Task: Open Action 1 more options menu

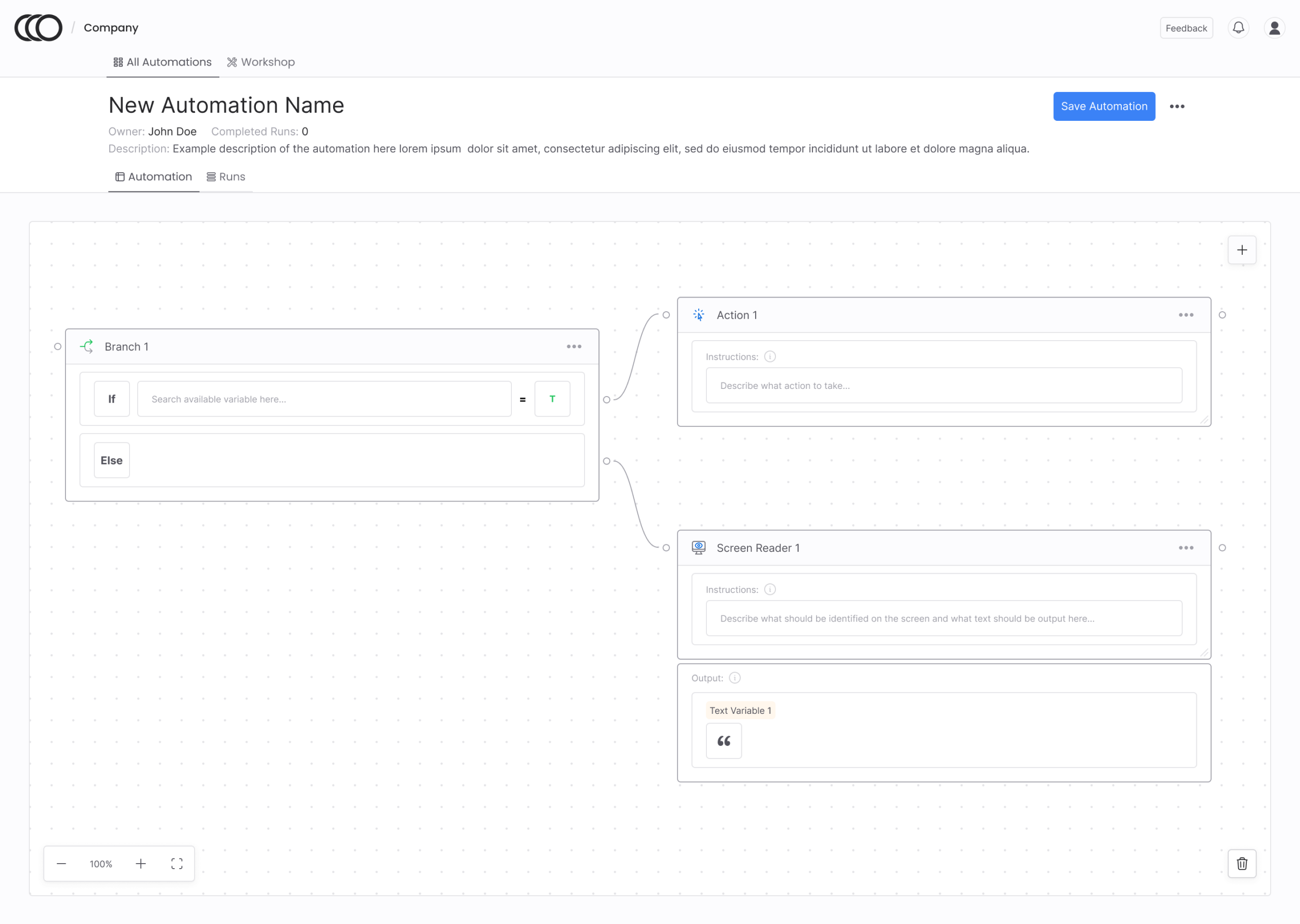Action: (1186, 315)
